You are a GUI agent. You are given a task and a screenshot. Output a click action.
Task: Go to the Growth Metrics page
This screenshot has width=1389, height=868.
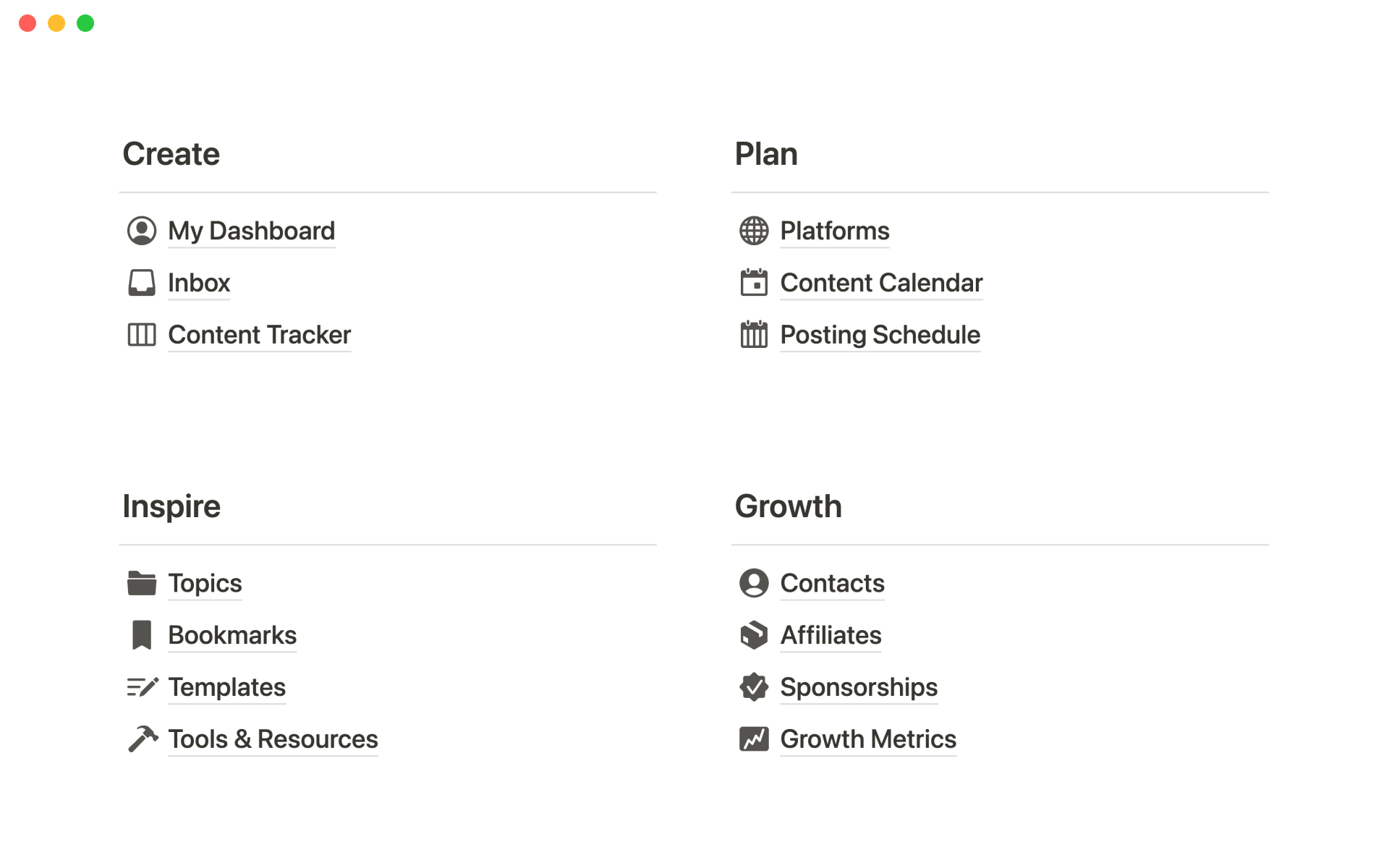point(868,739)
